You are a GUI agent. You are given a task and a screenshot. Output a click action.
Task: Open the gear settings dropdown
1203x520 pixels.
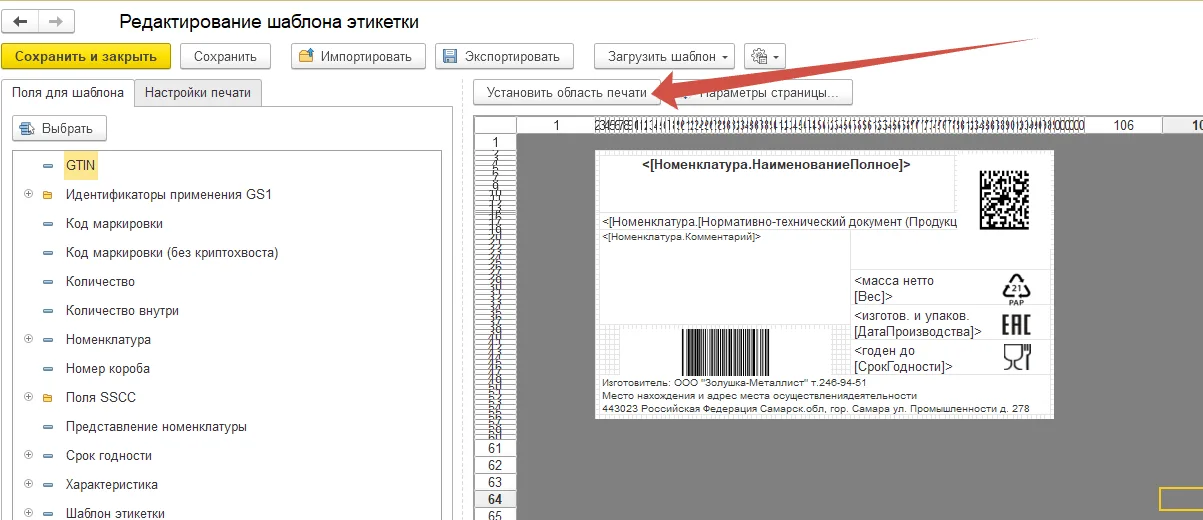click(x=766, y=56)
